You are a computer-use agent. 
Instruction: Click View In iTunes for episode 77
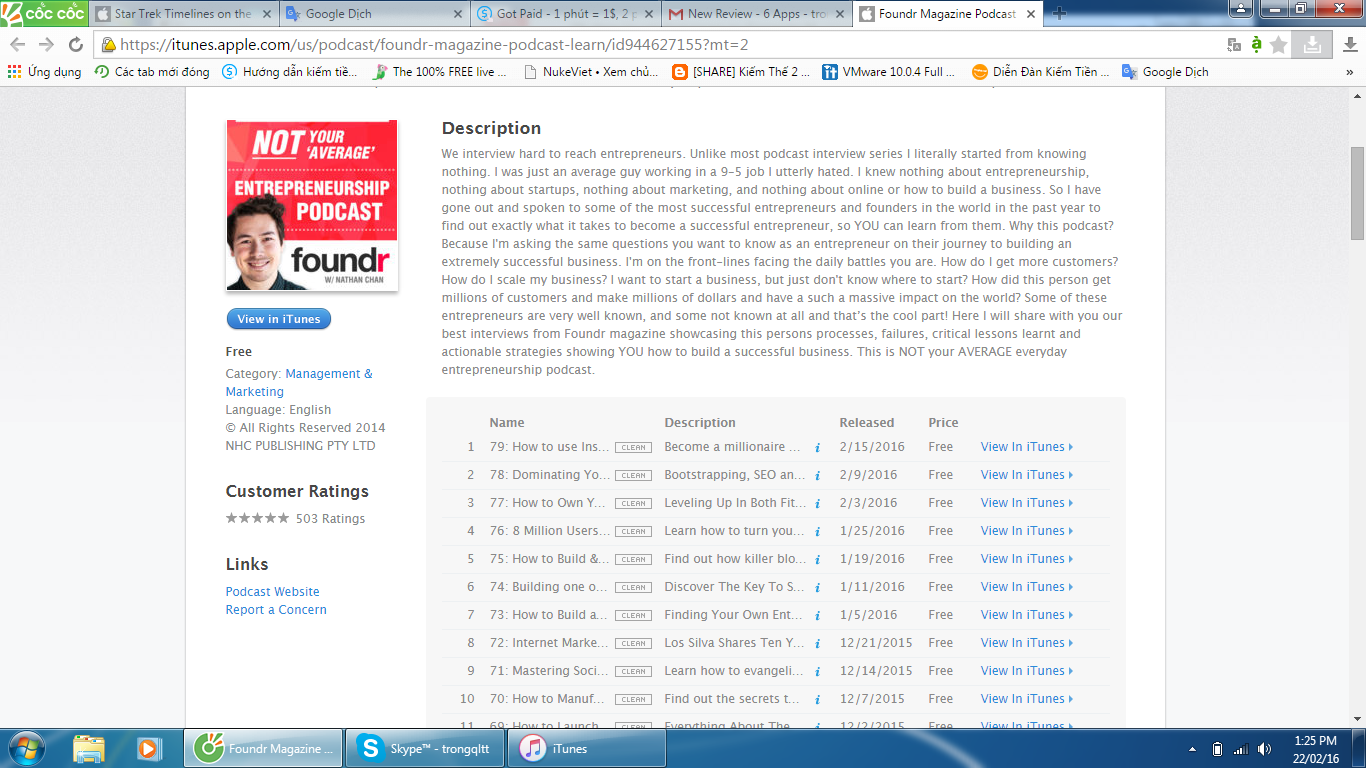[1027, 503]
